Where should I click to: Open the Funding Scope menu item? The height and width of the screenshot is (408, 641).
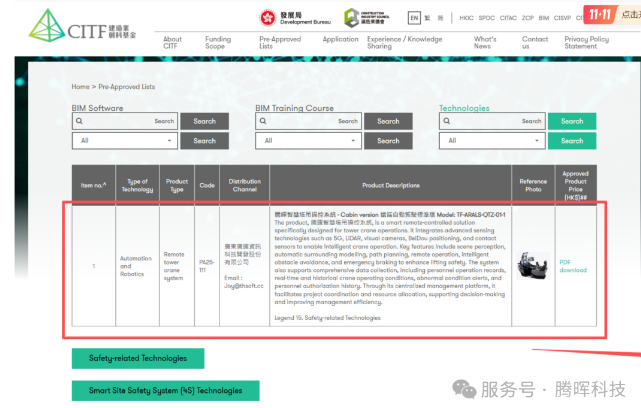217,43
